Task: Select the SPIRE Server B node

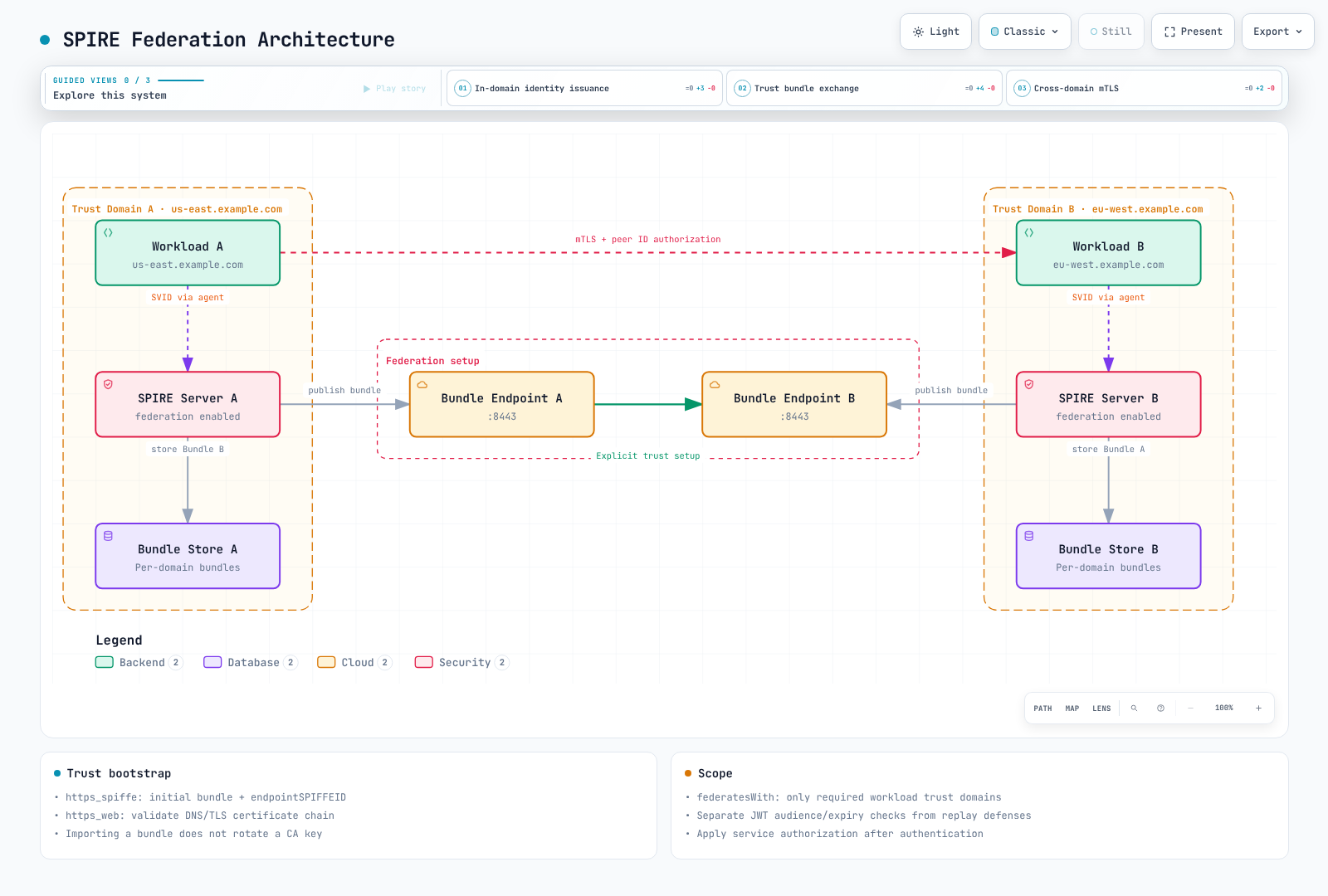Action: 1108,404
